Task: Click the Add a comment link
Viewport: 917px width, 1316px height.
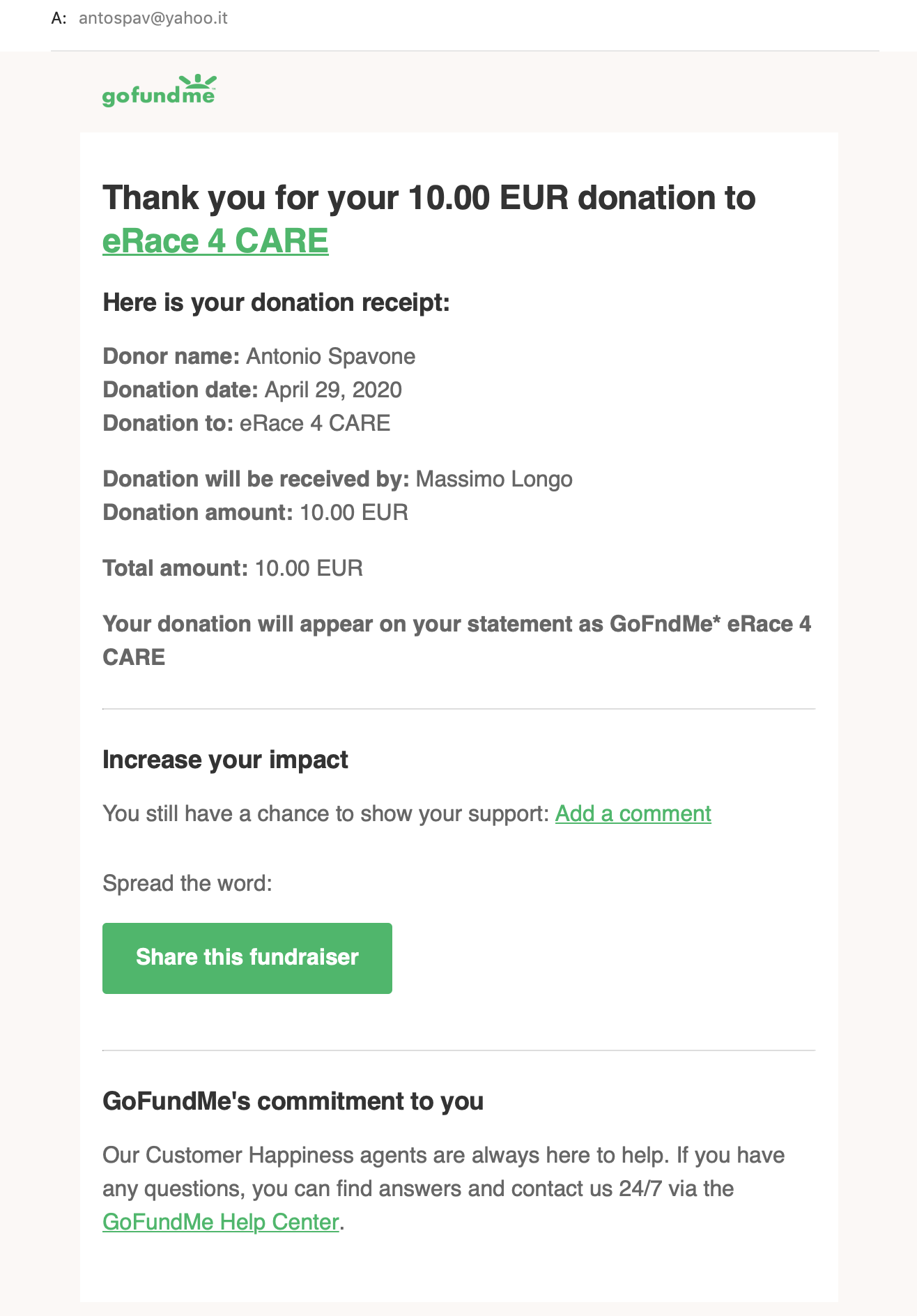Action: [633, 813]
